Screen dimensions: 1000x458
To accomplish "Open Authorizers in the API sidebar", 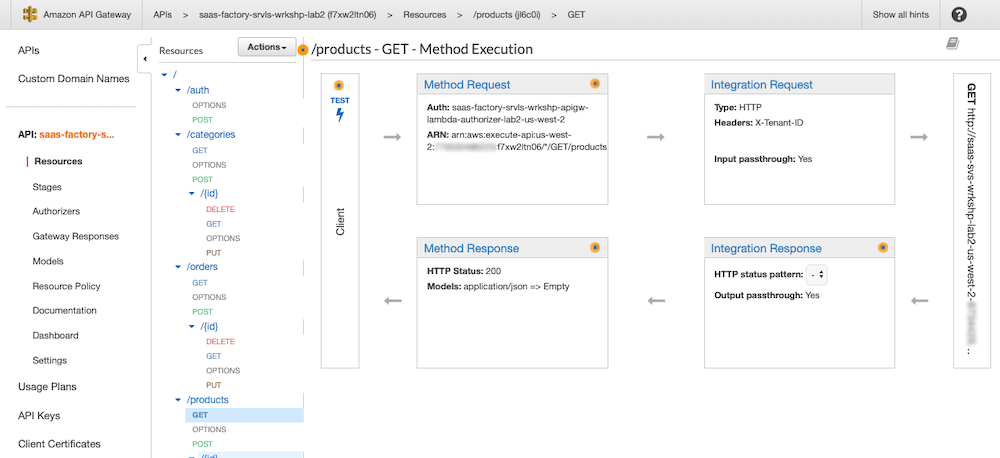I will click(56, 211).
